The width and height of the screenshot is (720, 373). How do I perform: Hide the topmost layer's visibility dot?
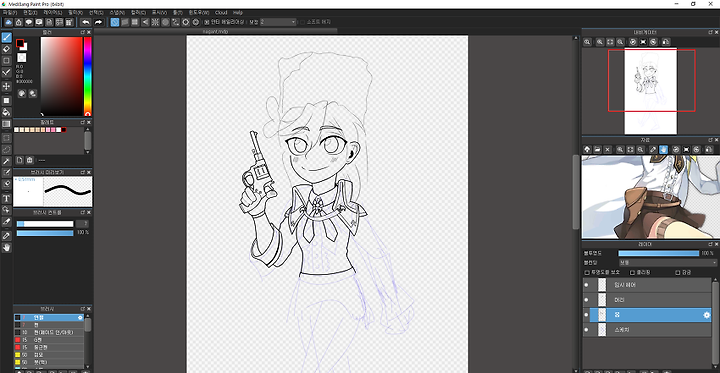click(x=586, y=285)
